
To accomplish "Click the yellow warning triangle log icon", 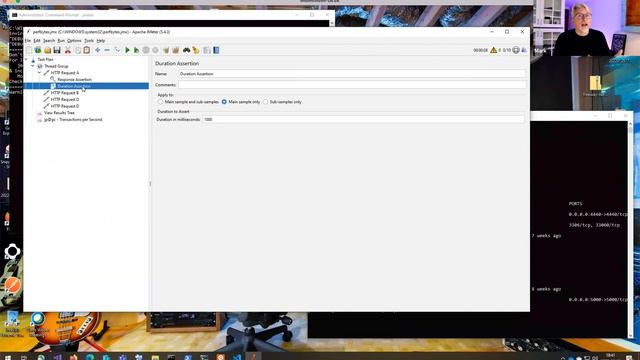I will tap(493, 50).
